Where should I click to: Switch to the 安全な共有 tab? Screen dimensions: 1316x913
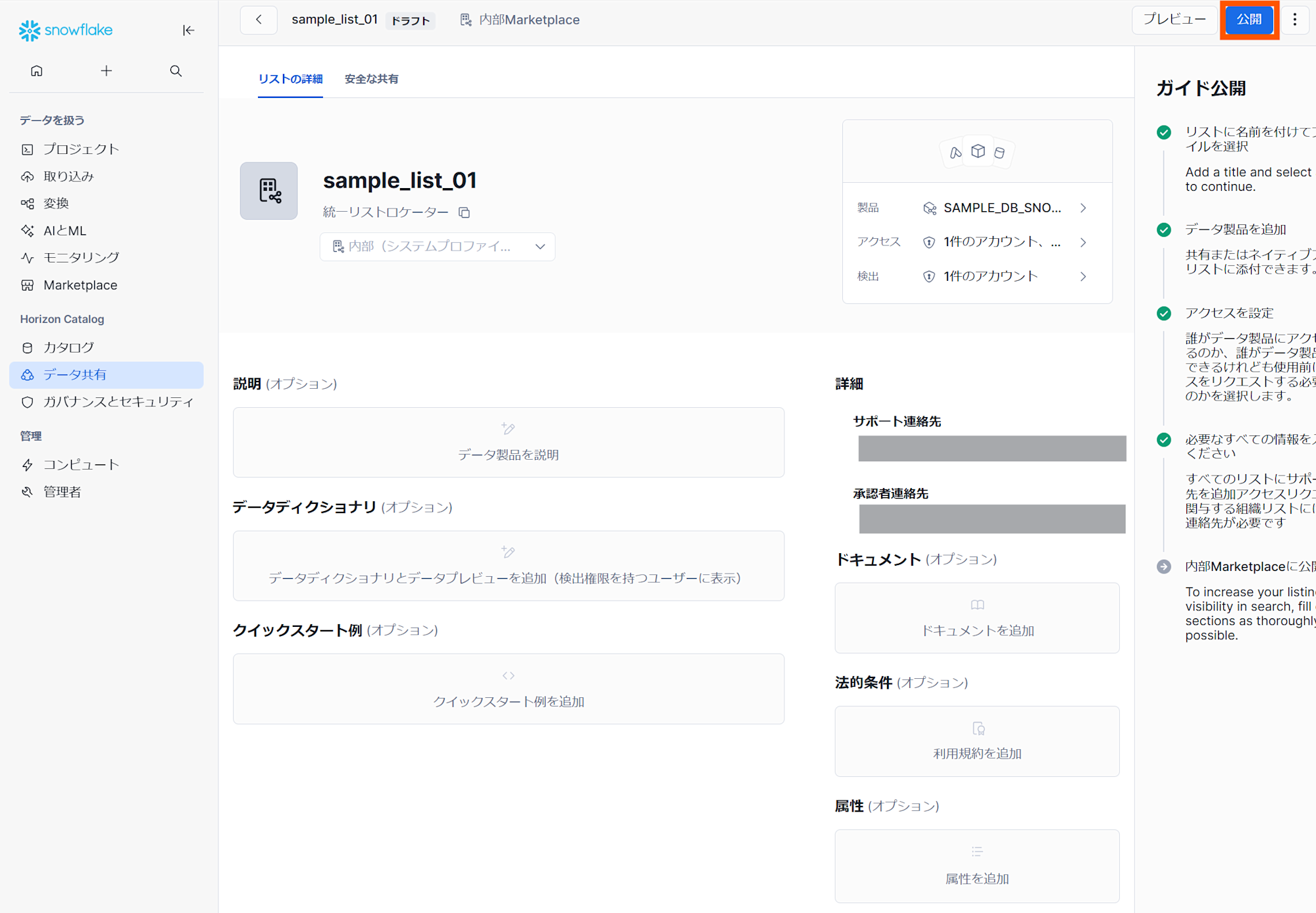(370, 79)
